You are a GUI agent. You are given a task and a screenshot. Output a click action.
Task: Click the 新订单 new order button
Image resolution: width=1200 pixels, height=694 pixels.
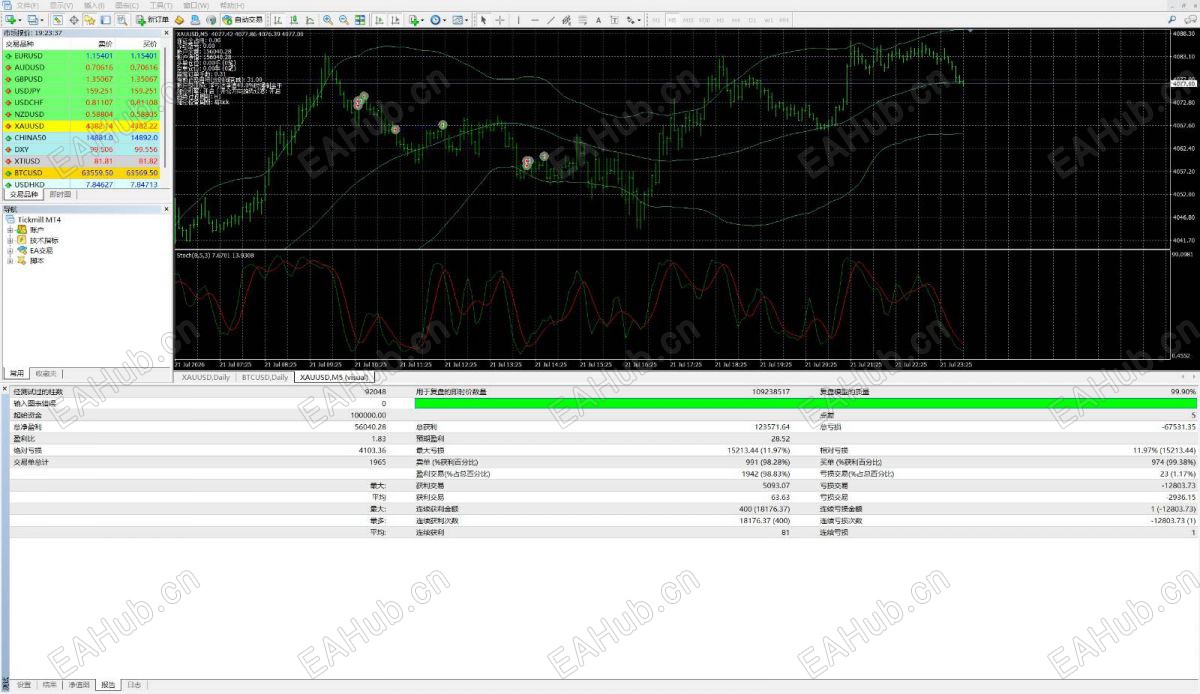tap(153, 20)
